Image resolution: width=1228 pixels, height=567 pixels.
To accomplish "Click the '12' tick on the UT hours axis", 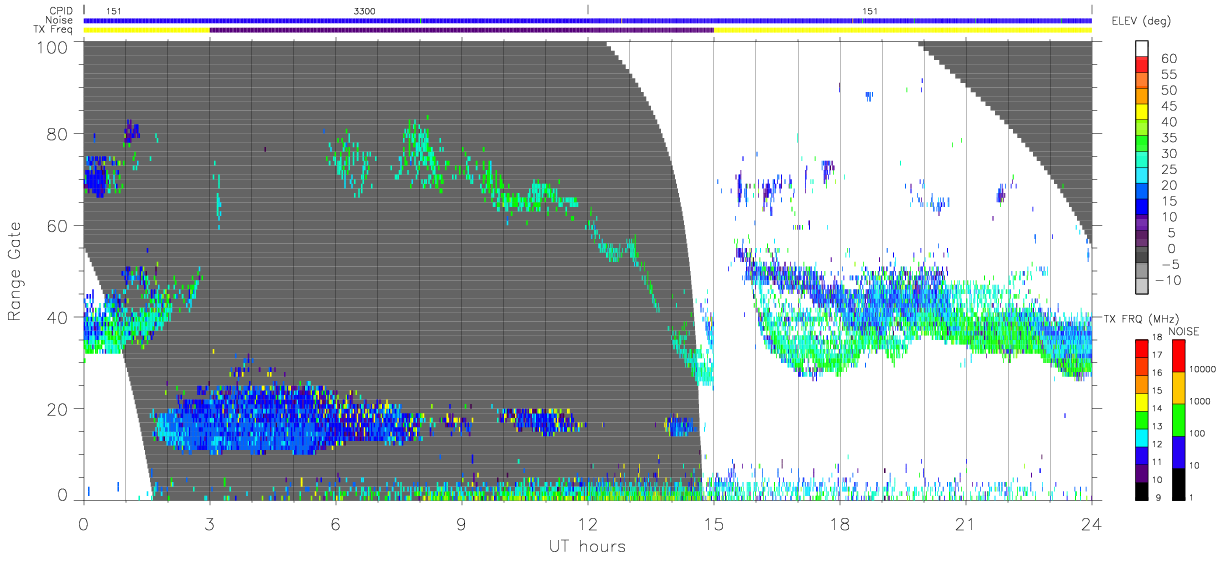I will 587,523.
